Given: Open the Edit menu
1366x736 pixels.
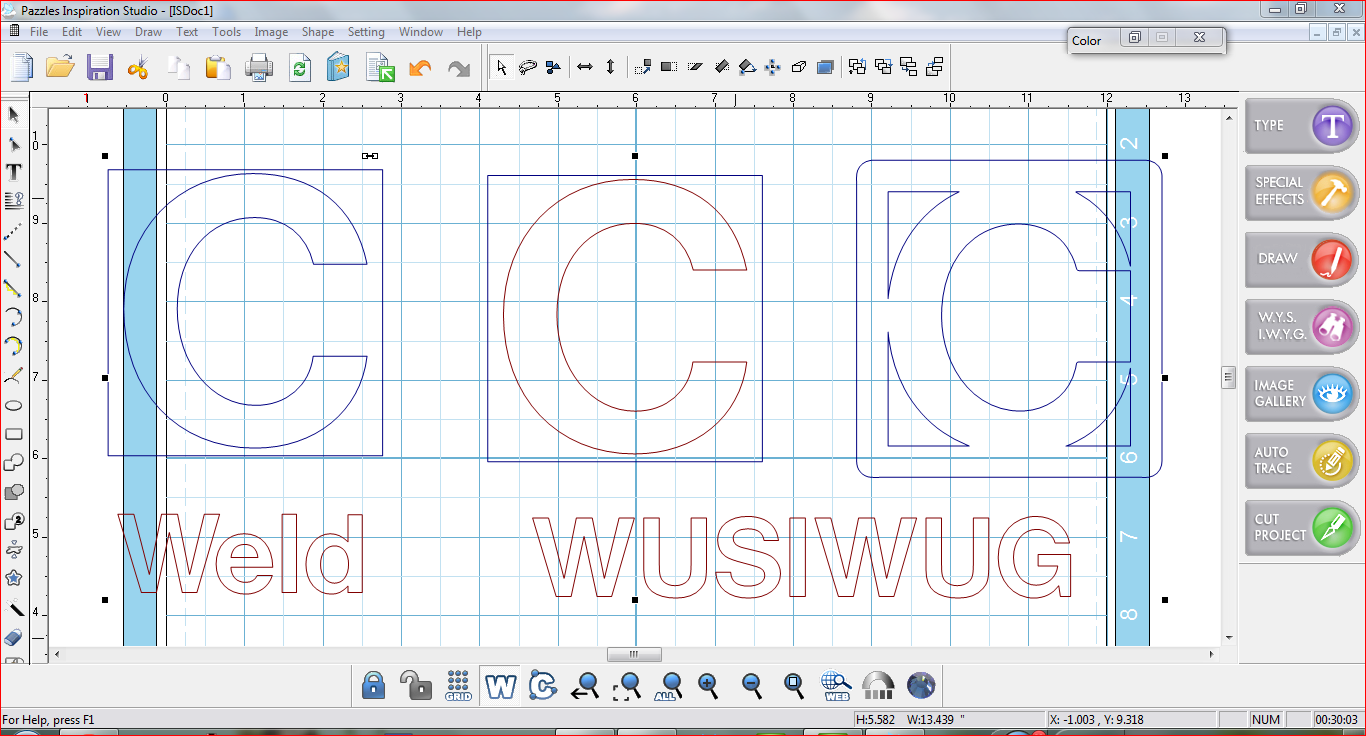Looking at the screenshot, I should [72, 32].
